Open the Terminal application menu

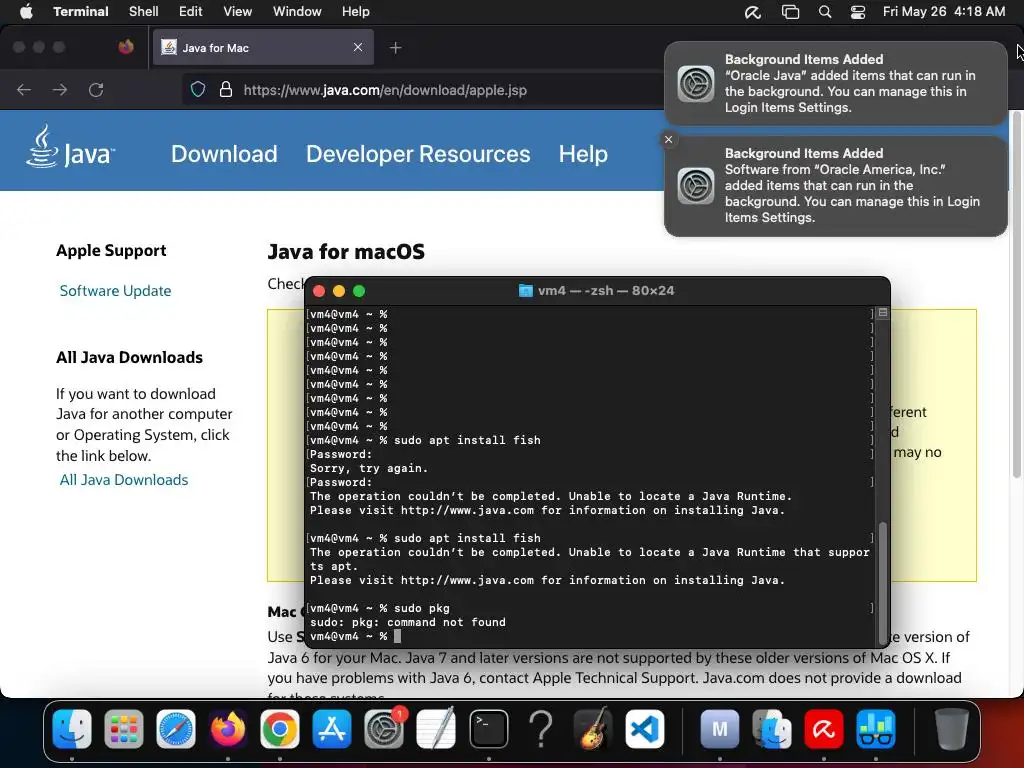81,12
